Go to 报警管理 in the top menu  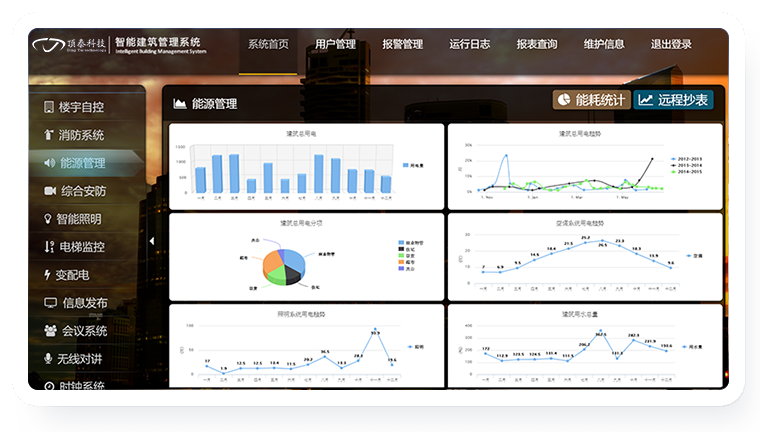[x=402, y=44]
